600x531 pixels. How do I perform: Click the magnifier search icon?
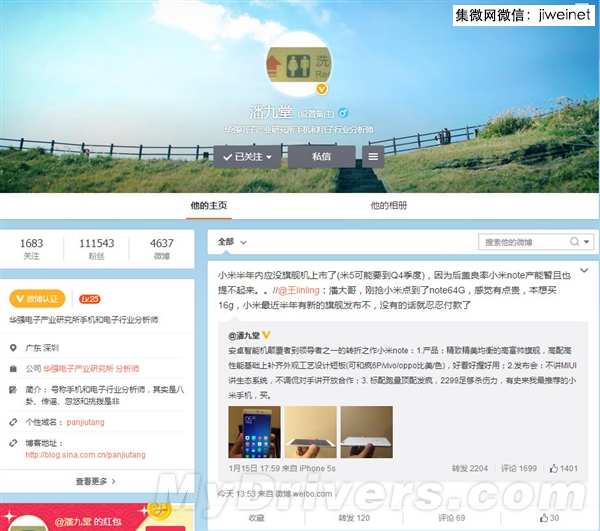574,242
